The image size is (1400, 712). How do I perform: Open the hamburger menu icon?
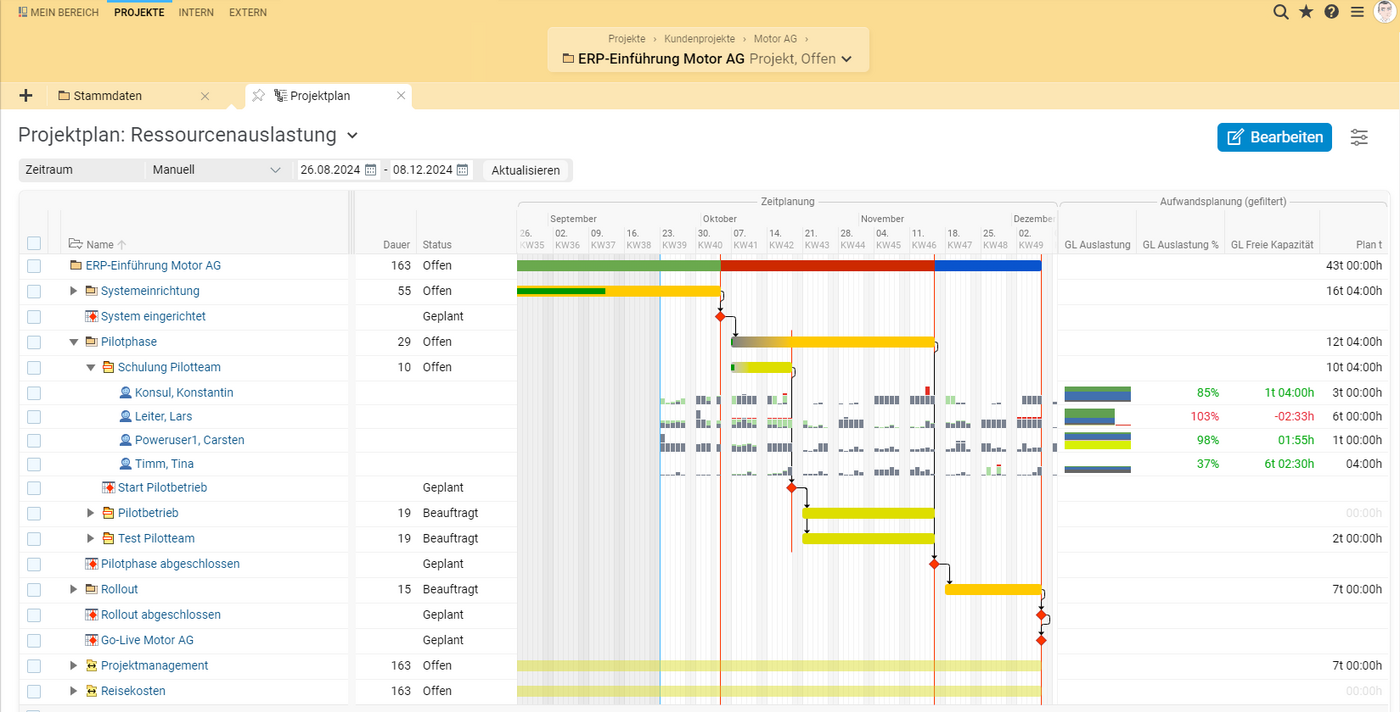1356,12
